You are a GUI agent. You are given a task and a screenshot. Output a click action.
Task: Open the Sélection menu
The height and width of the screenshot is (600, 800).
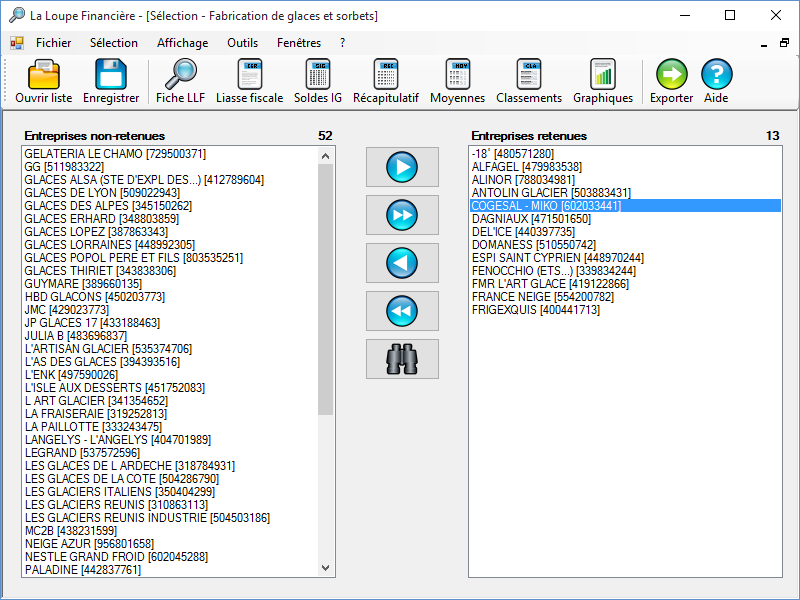click(x=114, y=43)
